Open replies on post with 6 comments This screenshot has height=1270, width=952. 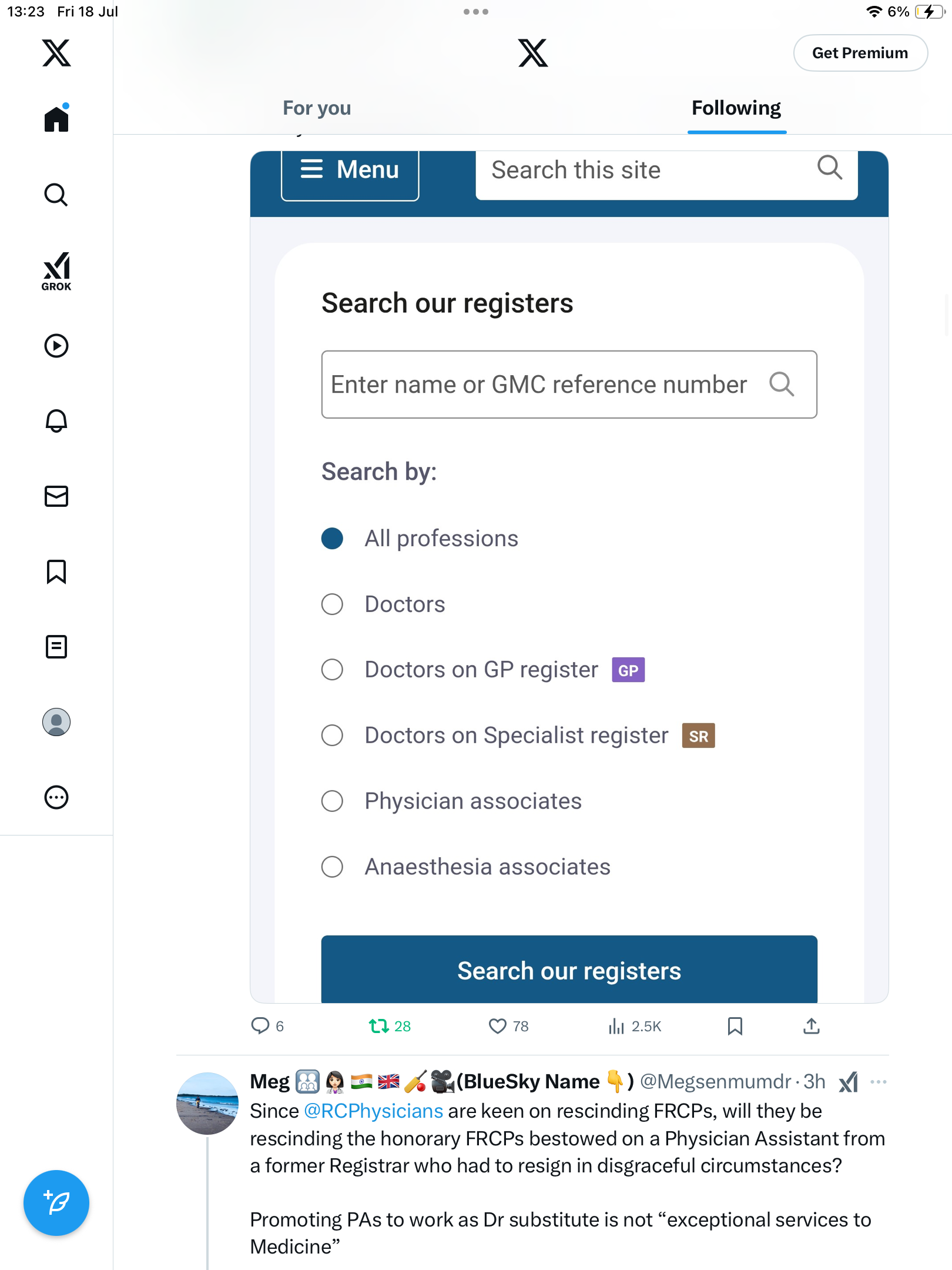(x=267, y=1027)
